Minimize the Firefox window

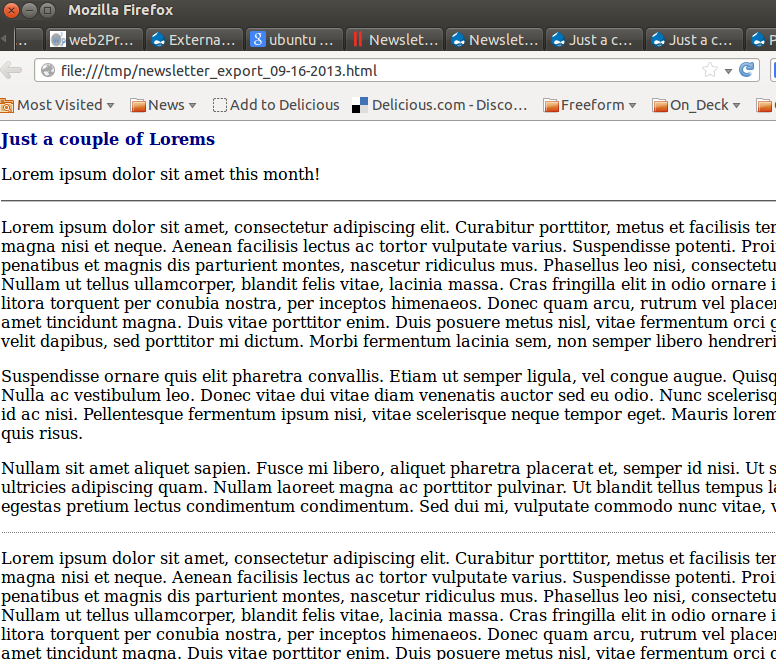click(x=29, y=10)
